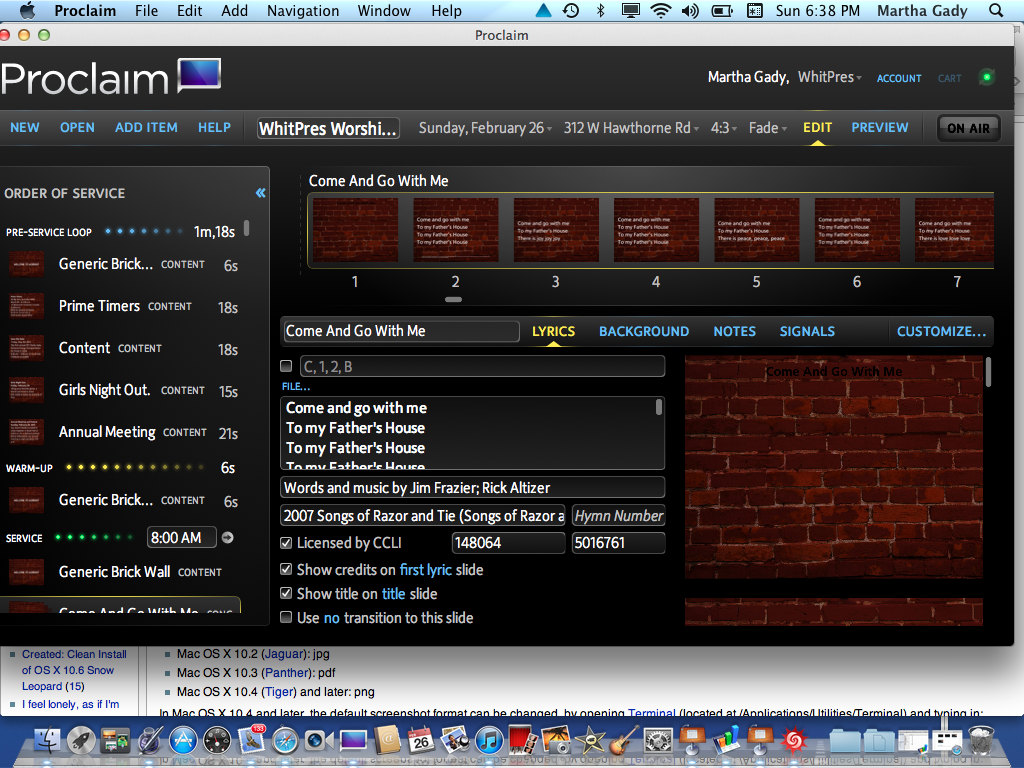Open the 'first lyric' slide option

point(426,569)
